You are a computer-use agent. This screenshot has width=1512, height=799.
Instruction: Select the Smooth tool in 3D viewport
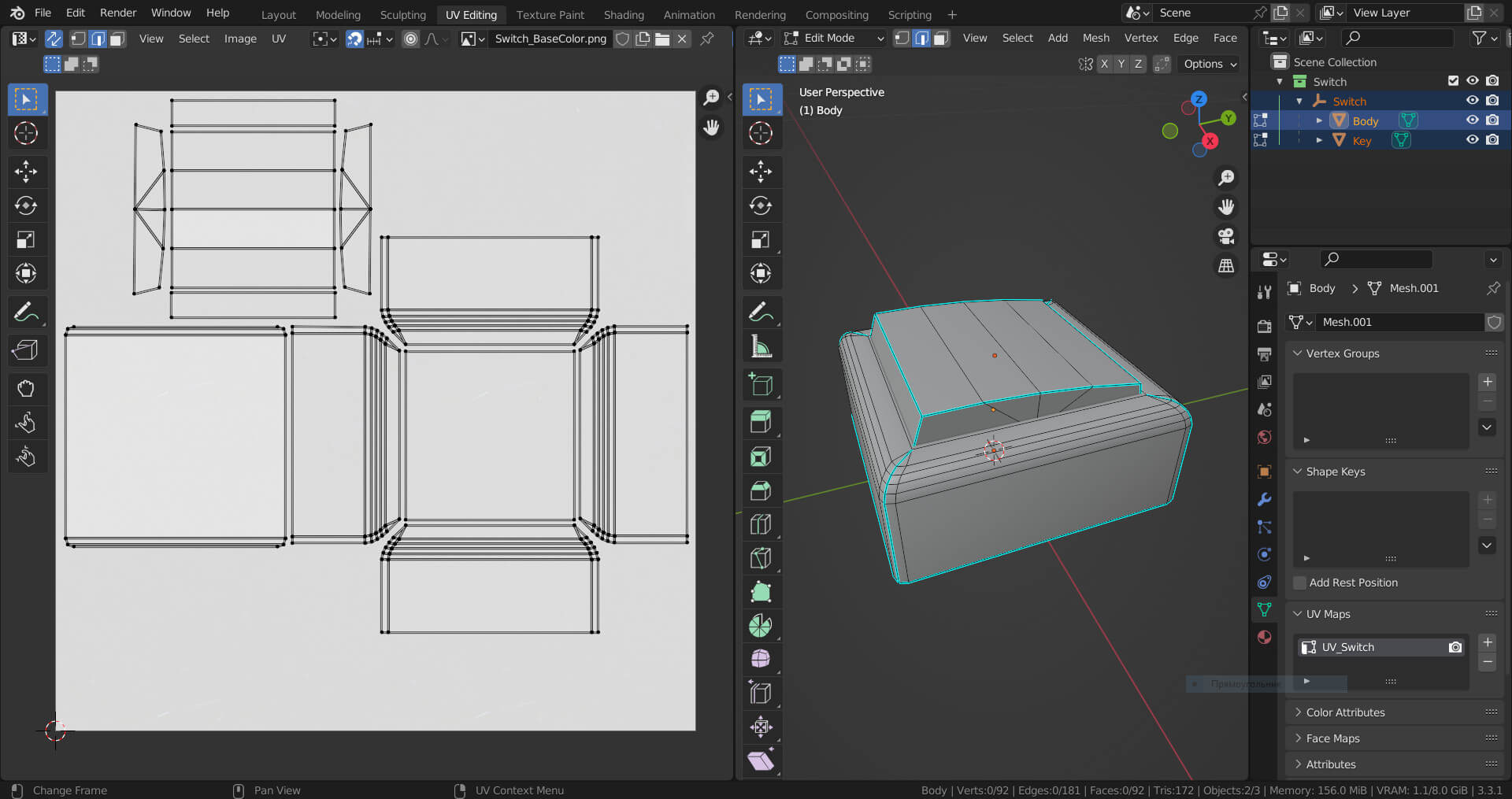click(762, 659)
